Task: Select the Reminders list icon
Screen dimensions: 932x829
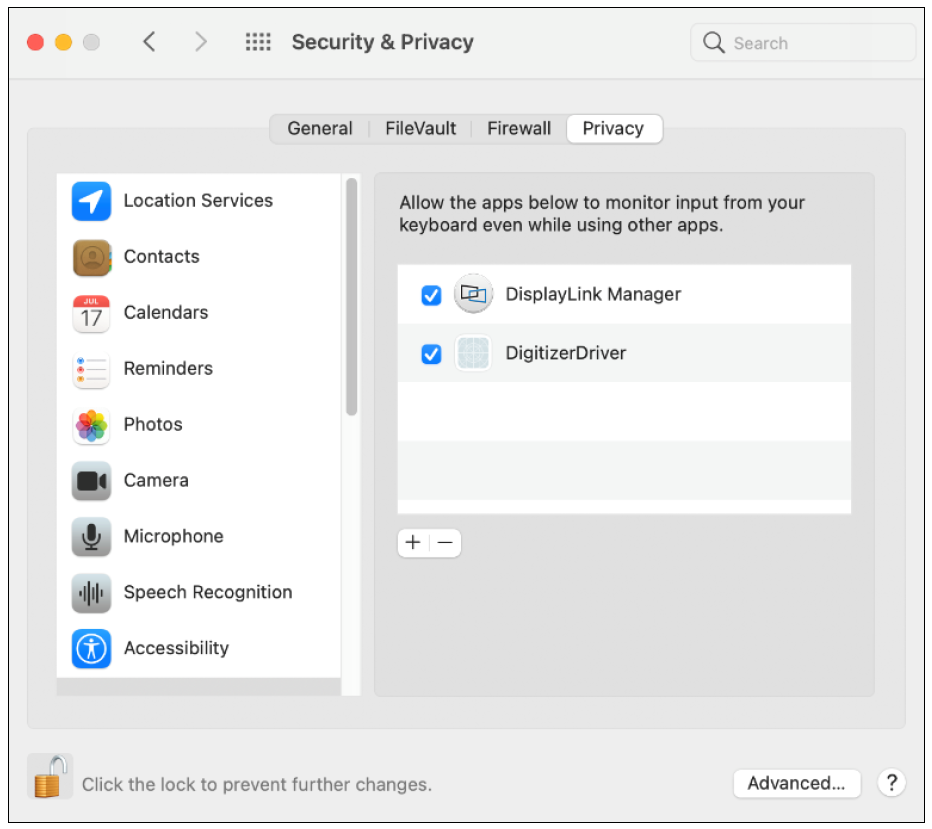Action: click(91, 369)
